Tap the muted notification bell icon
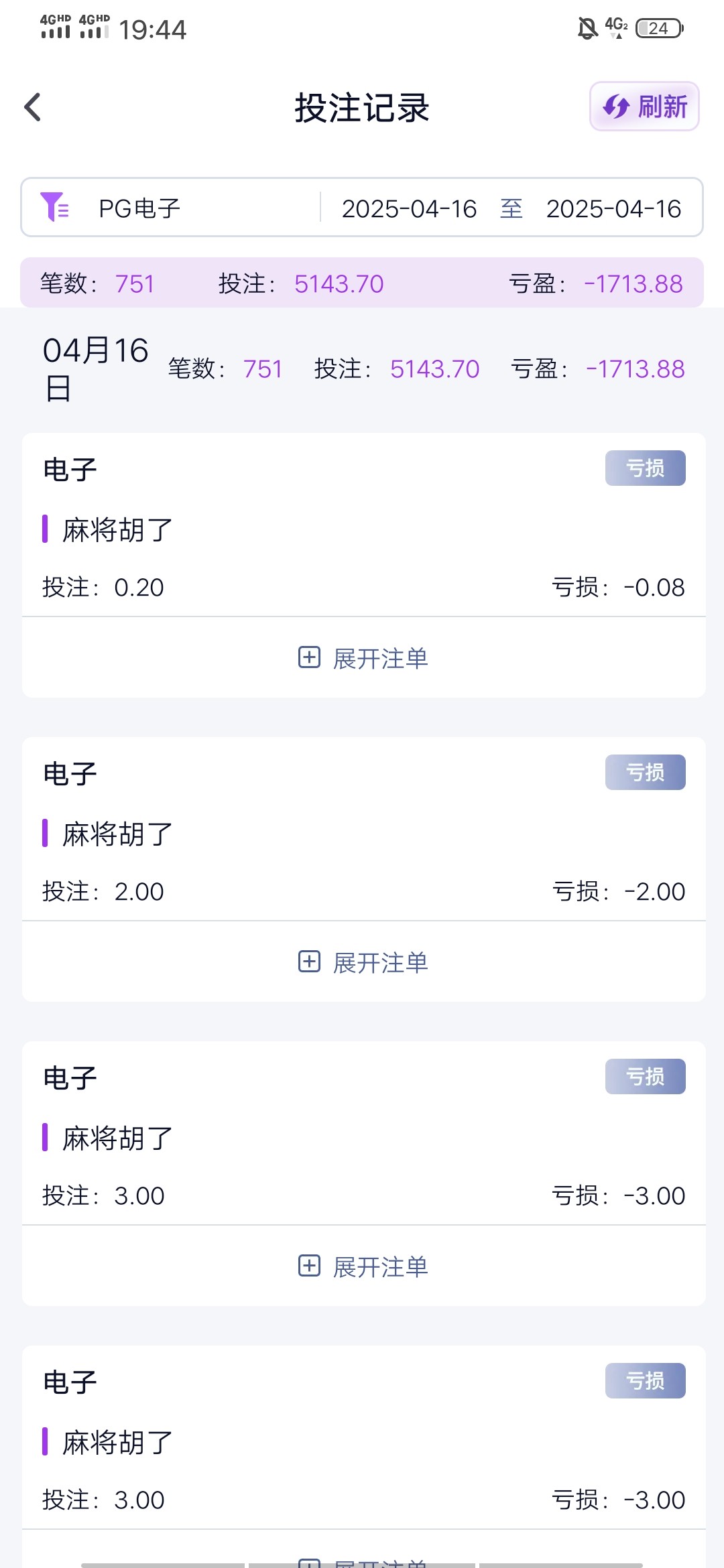 point(587,28)
